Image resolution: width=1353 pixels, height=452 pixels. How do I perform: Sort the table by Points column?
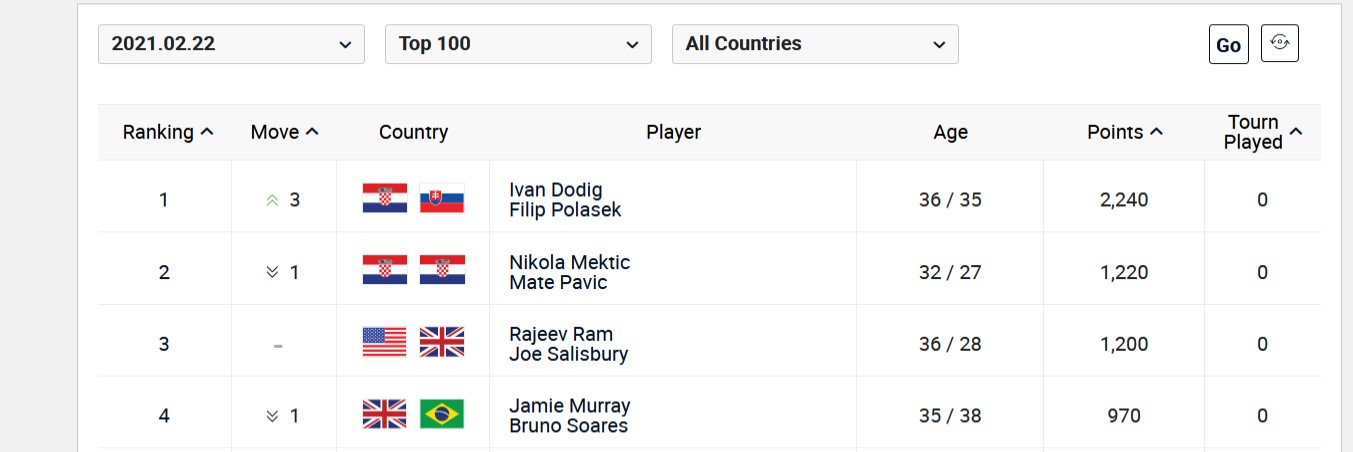point(1125,132)
